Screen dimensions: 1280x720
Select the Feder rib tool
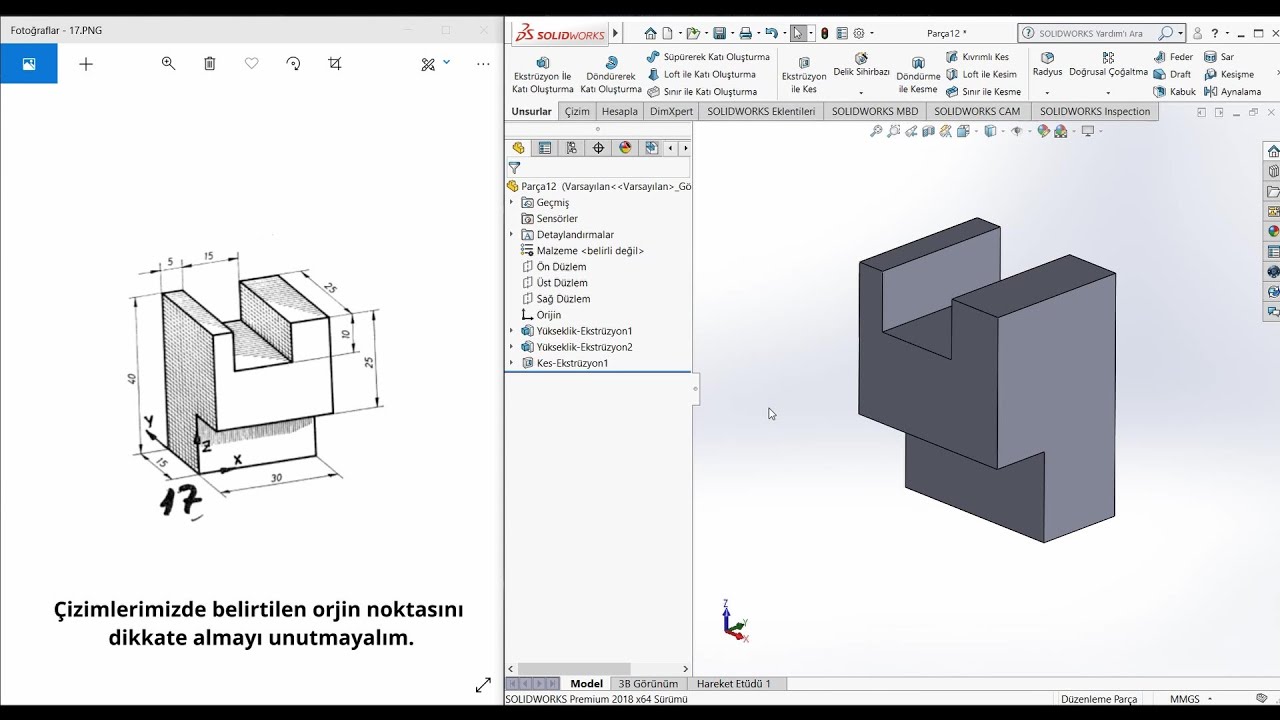coord(1173,57)
